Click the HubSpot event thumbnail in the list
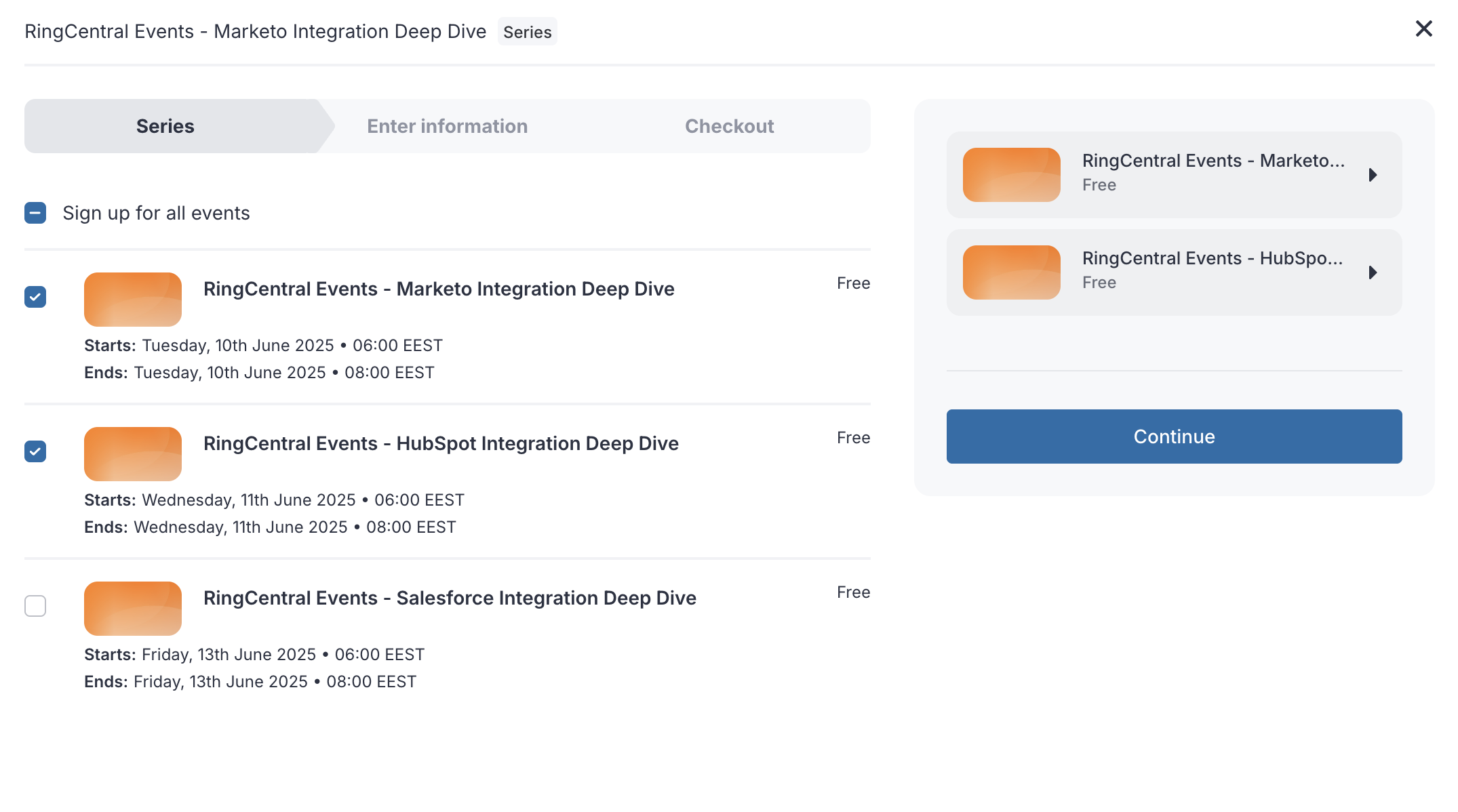The image size is (1458, 812). tap(133, 454)
